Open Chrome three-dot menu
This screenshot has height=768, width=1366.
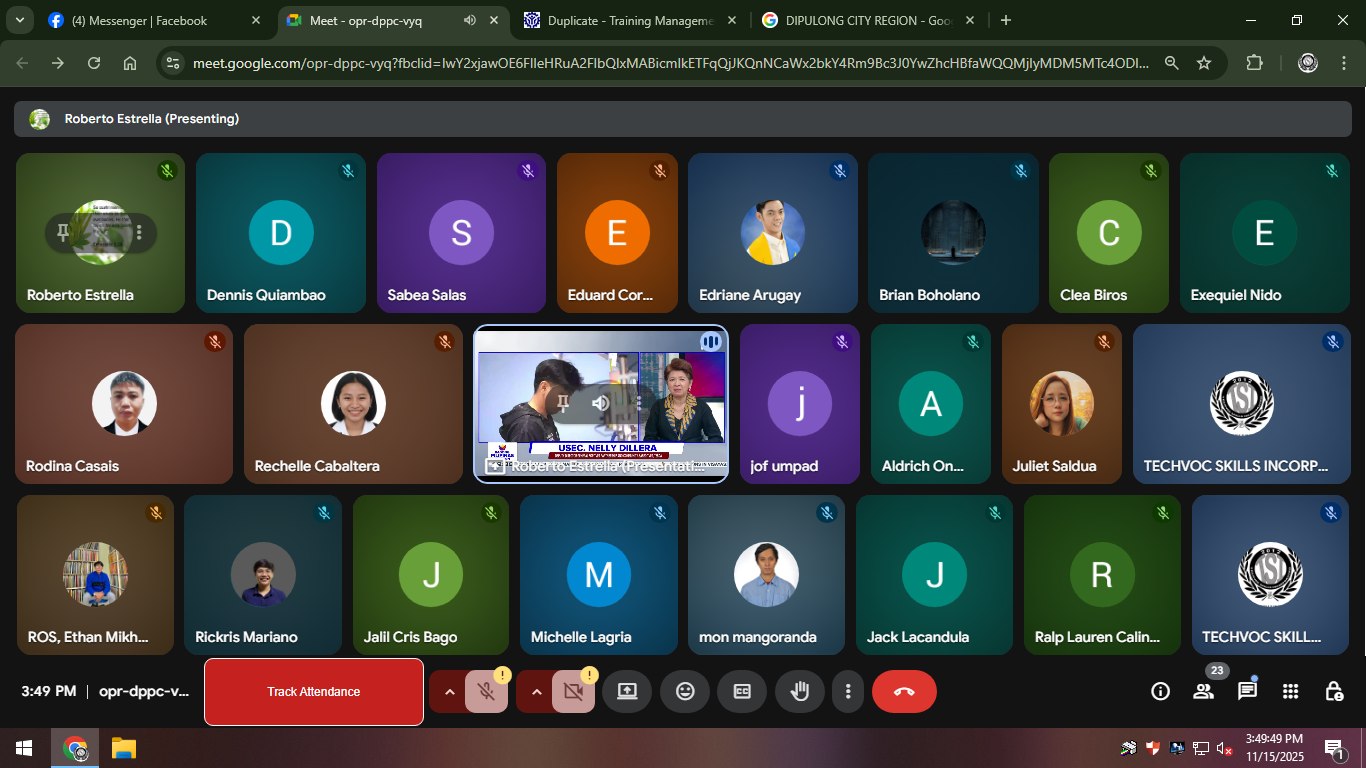tap(1343, 63)
